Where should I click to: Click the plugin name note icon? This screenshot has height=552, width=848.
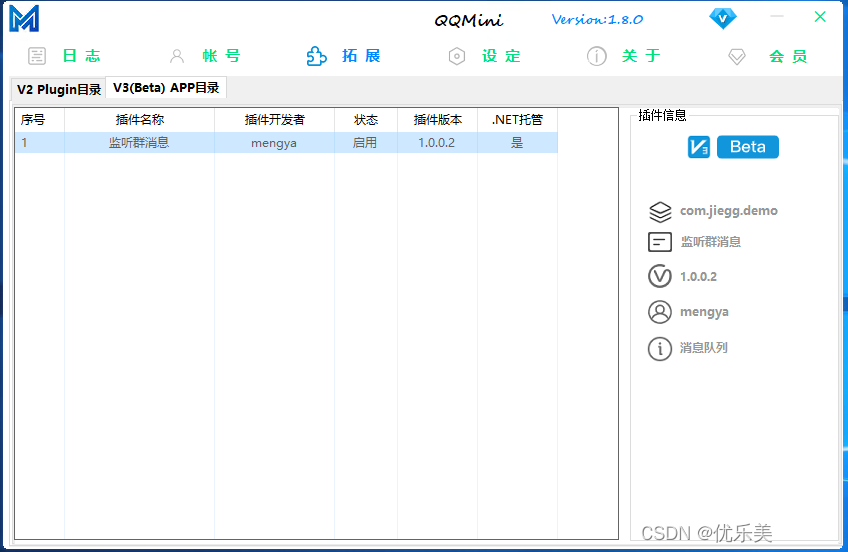[660, 242]
